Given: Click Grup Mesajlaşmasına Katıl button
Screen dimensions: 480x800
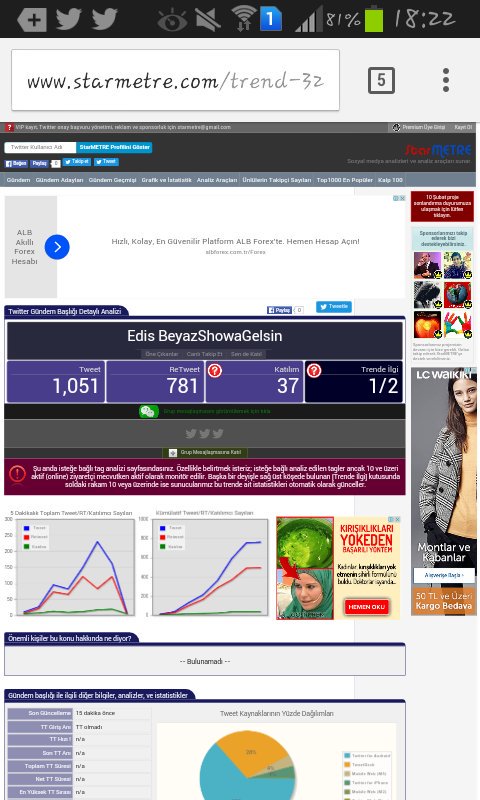Looking at the screenshot, I should tap(205, 453).
